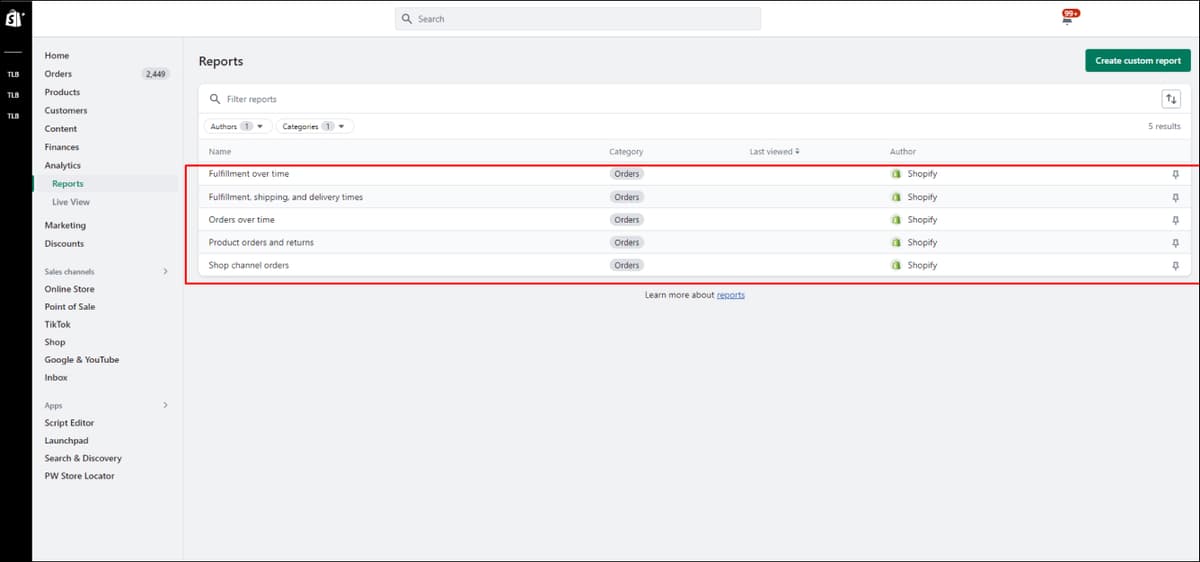Screen dimensions: 1200x562
Task: Click the search magnifier icon in top bar
Action: (x=407, y=19)
